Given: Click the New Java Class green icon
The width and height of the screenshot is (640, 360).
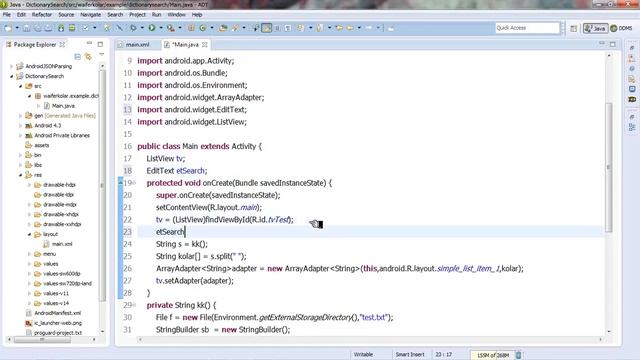Looking at the screenshot, I should point(203,28).
